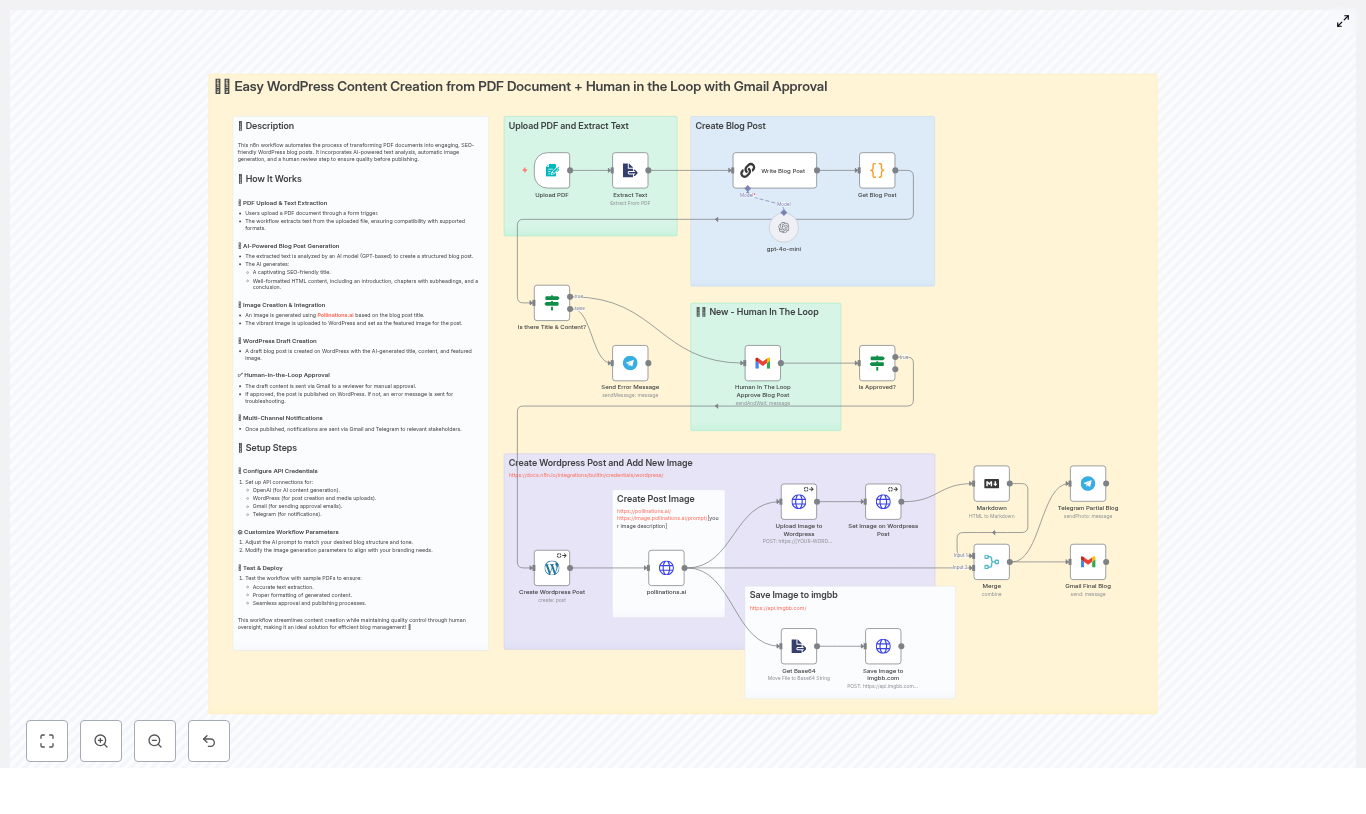Click the Upload PDF form trigger node
The height and width of the screenshot is (814, 1366).
(551, 171)
